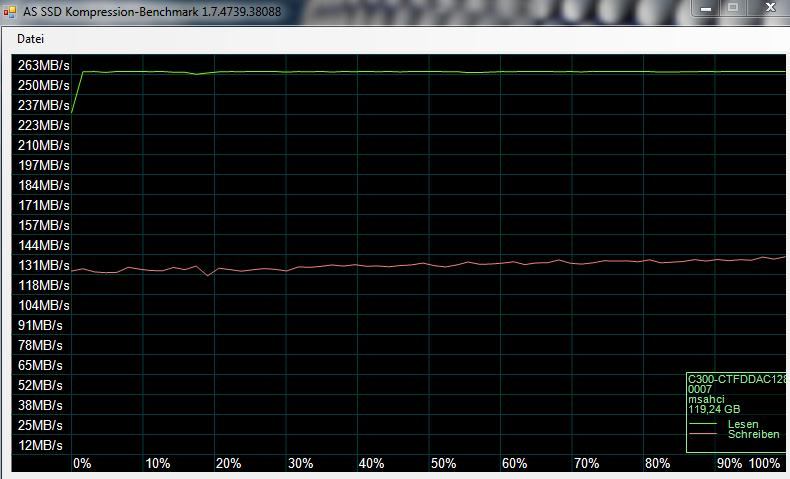Click the 223MB/s axis label
Image resolution: width=790 pixels, height=479 pixels.
(43, 125)
